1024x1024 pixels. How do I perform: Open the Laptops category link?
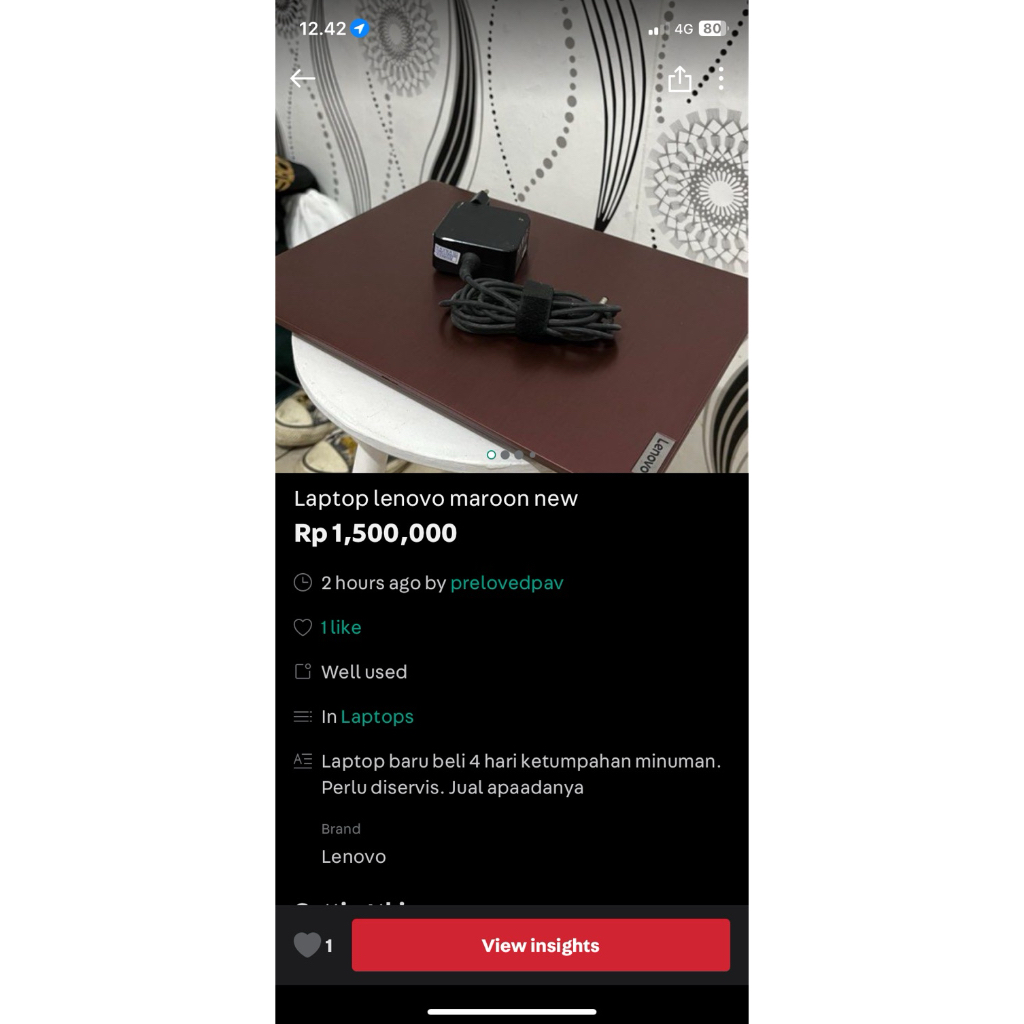[x=377, y=716]
